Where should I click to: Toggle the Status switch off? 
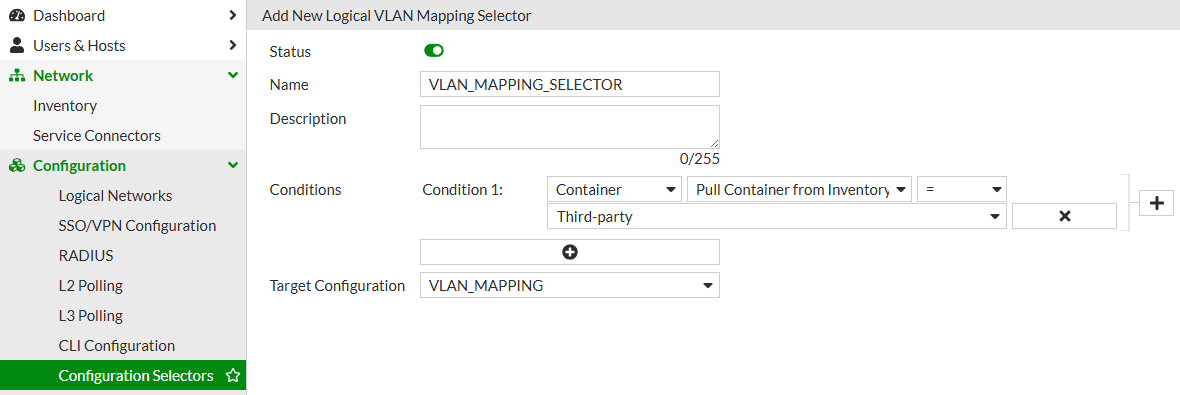click(434, 51)
